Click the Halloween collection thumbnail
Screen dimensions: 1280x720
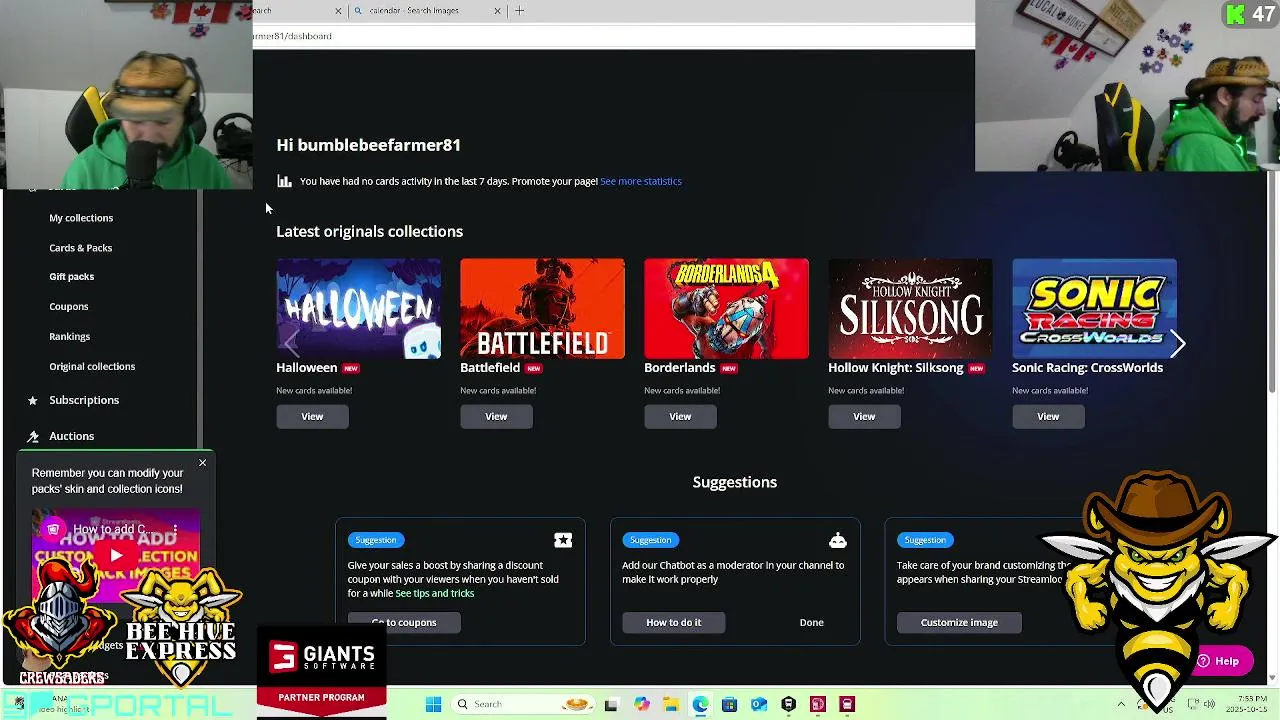click(358, 308)
